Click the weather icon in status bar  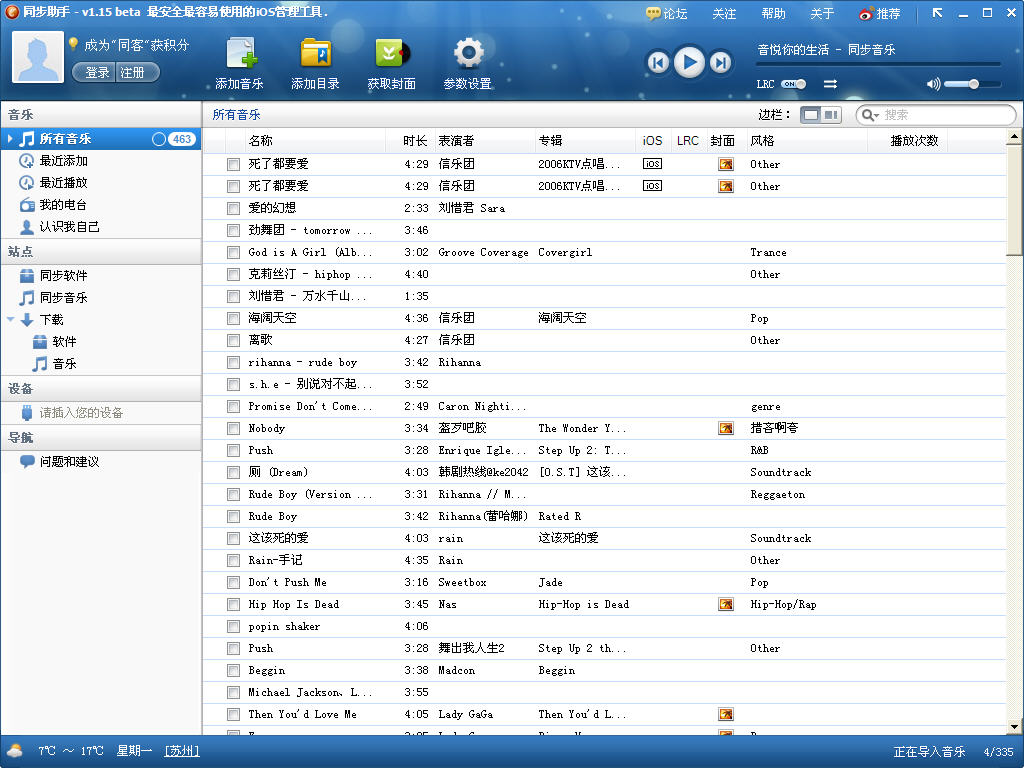(x=14, y=751)
